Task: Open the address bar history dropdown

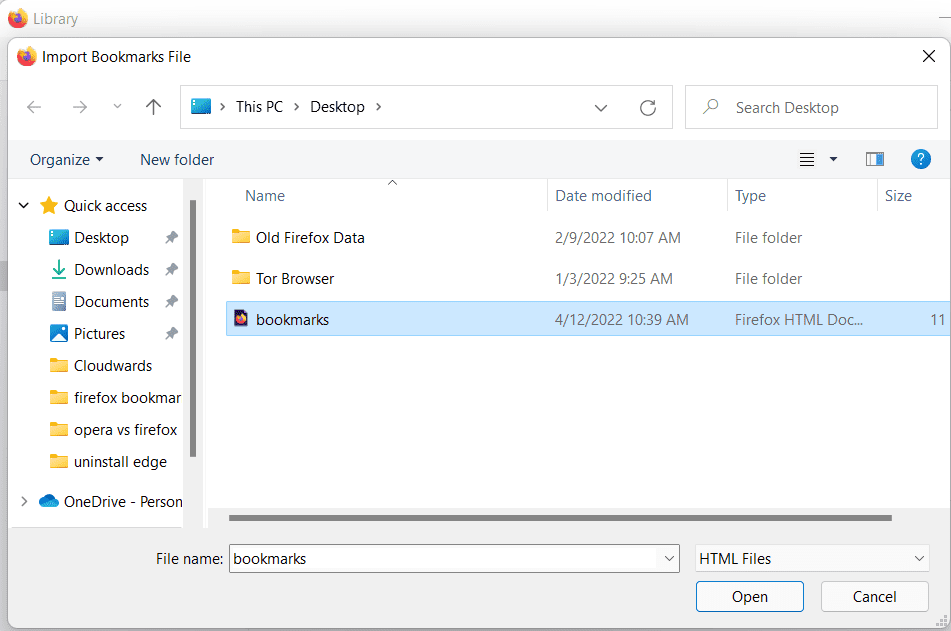Action: click(x=600, y=107)
